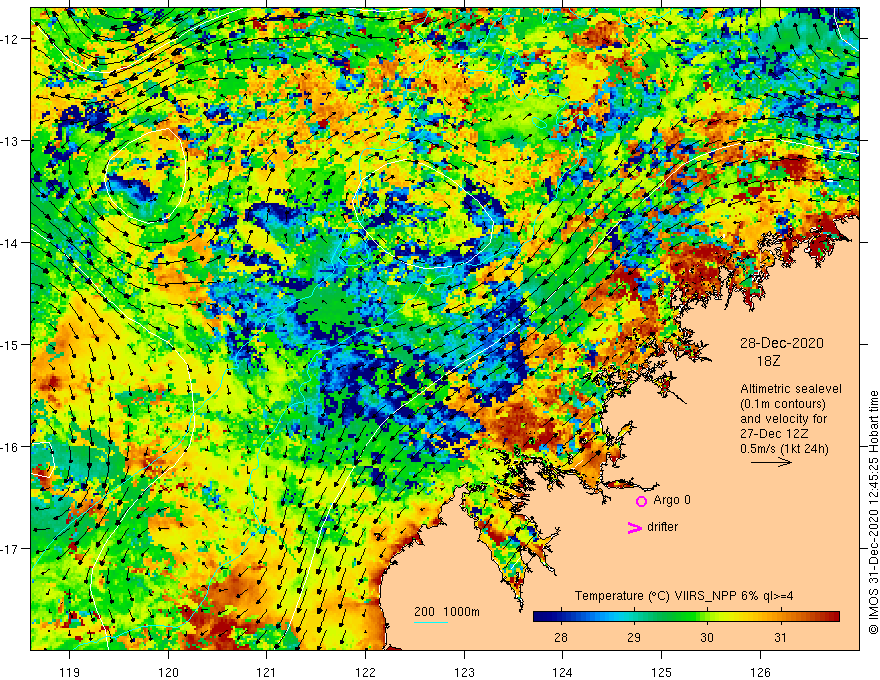Click the latitude label '-14'
Image resolution: width=880 pixels, height=680 pixels.
10,243
